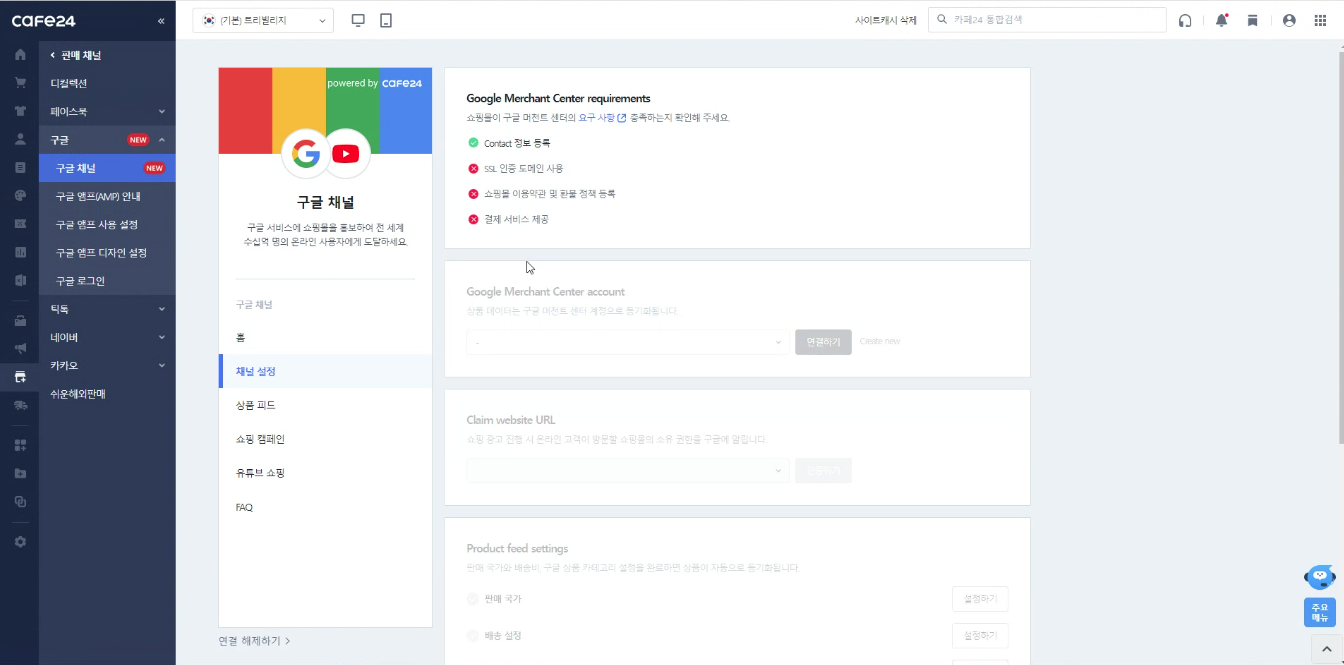The width and height of the screenshot is (1344, 665).
Task: Select the 상품 피드 tab
Action: point(325,405)
